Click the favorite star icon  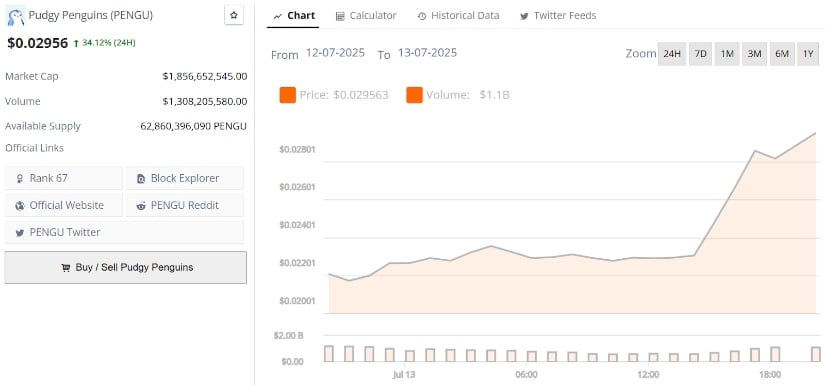[234, 15]
